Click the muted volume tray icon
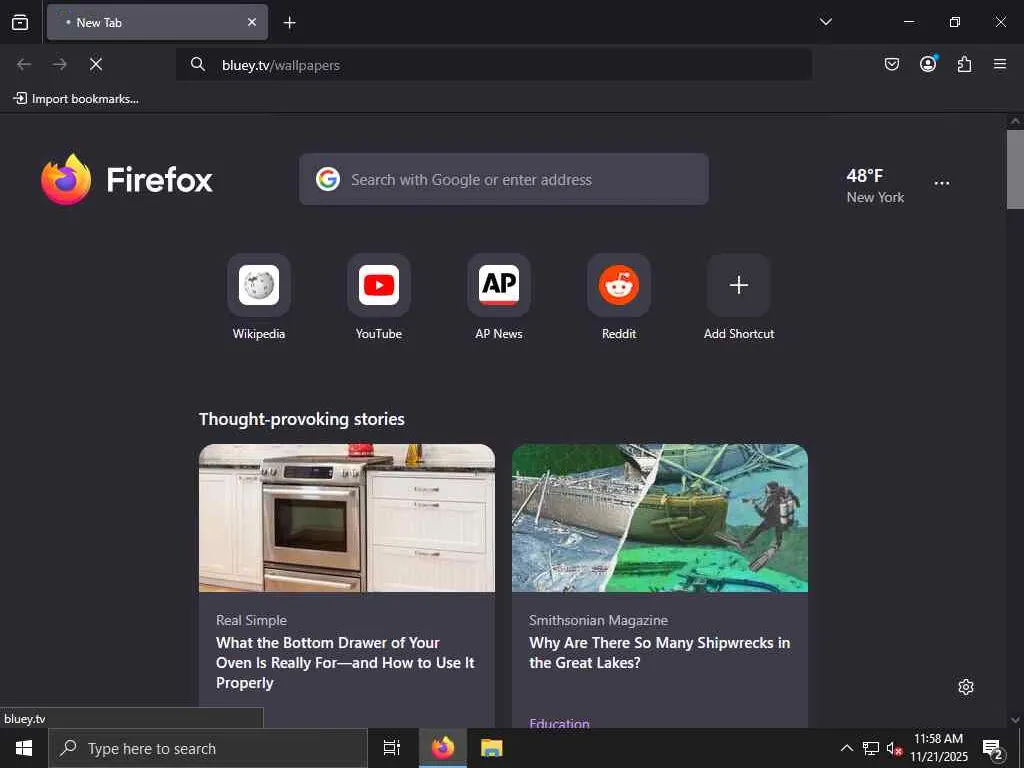This screenshot has width=1024, height=768. tap(894, 748)
